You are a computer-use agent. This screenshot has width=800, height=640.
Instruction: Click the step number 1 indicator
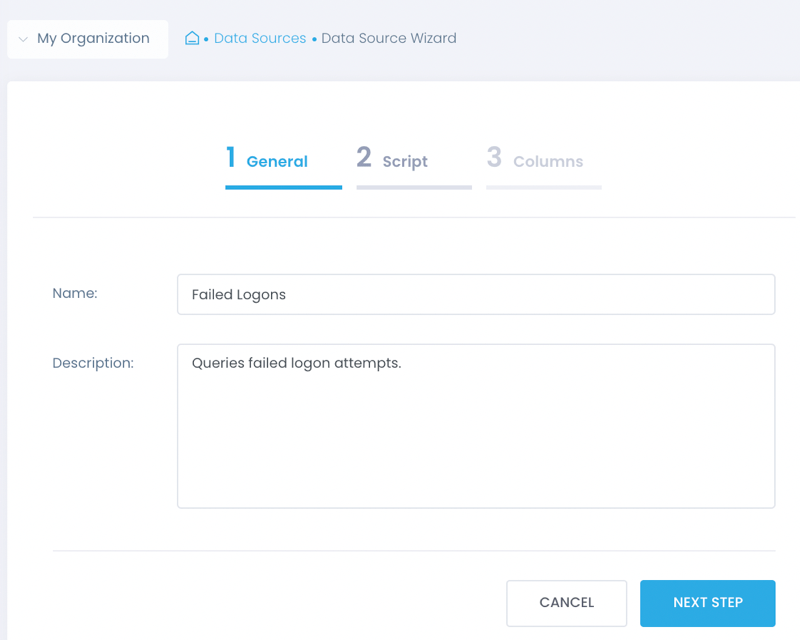230,158
